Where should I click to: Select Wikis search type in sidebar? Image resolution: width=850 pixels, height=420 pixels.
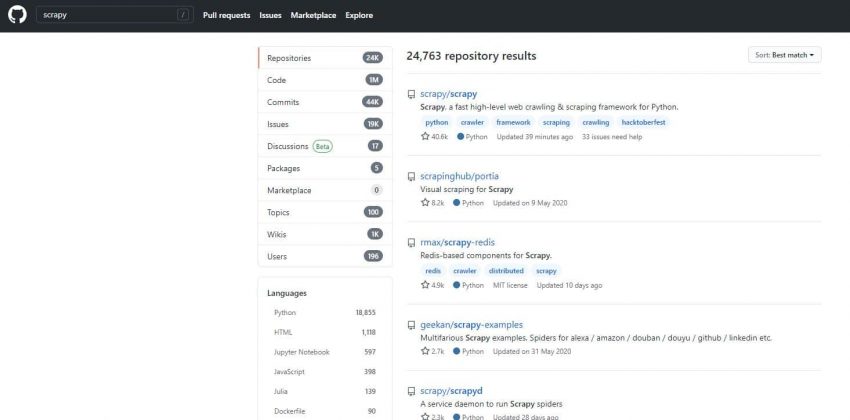tap(325, 234)
